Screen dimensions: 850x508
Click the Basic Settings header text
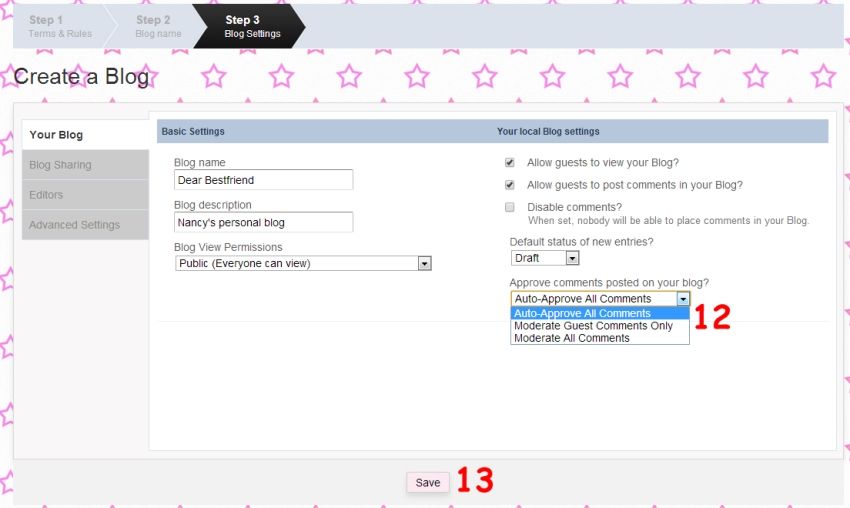click(x=193, y=131)
